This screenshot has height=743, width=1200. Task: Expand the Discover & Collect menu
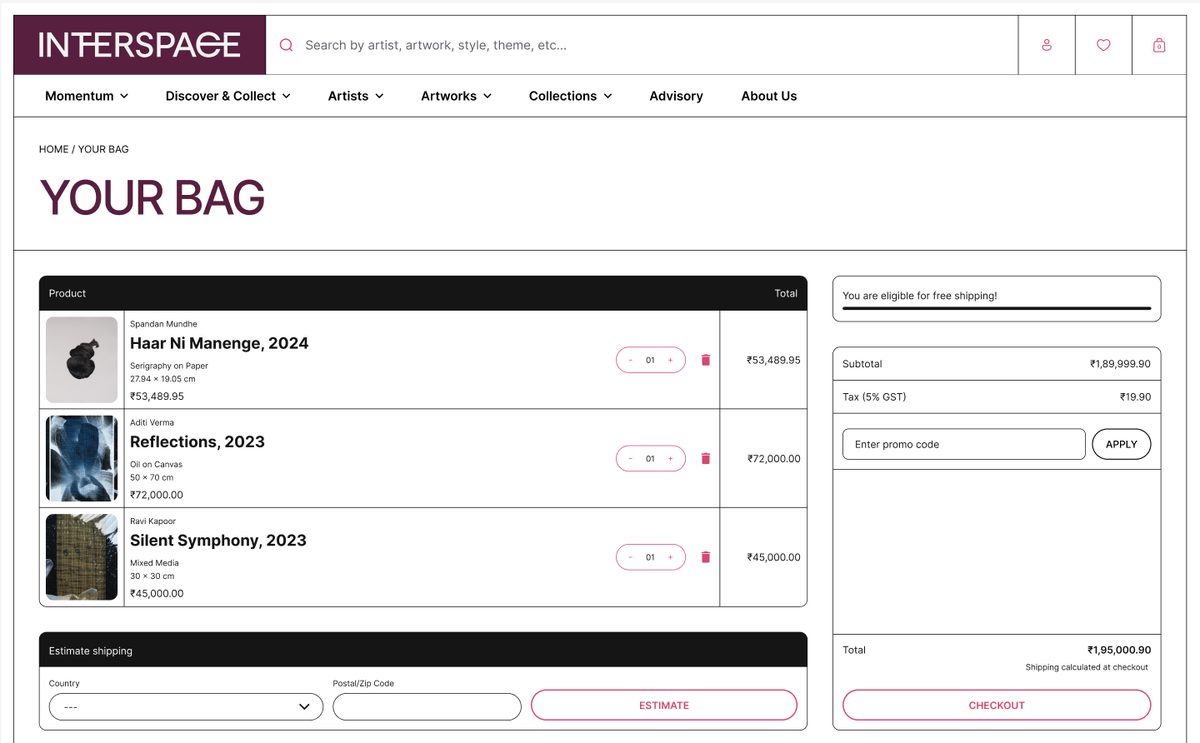(x=228, y=96)
